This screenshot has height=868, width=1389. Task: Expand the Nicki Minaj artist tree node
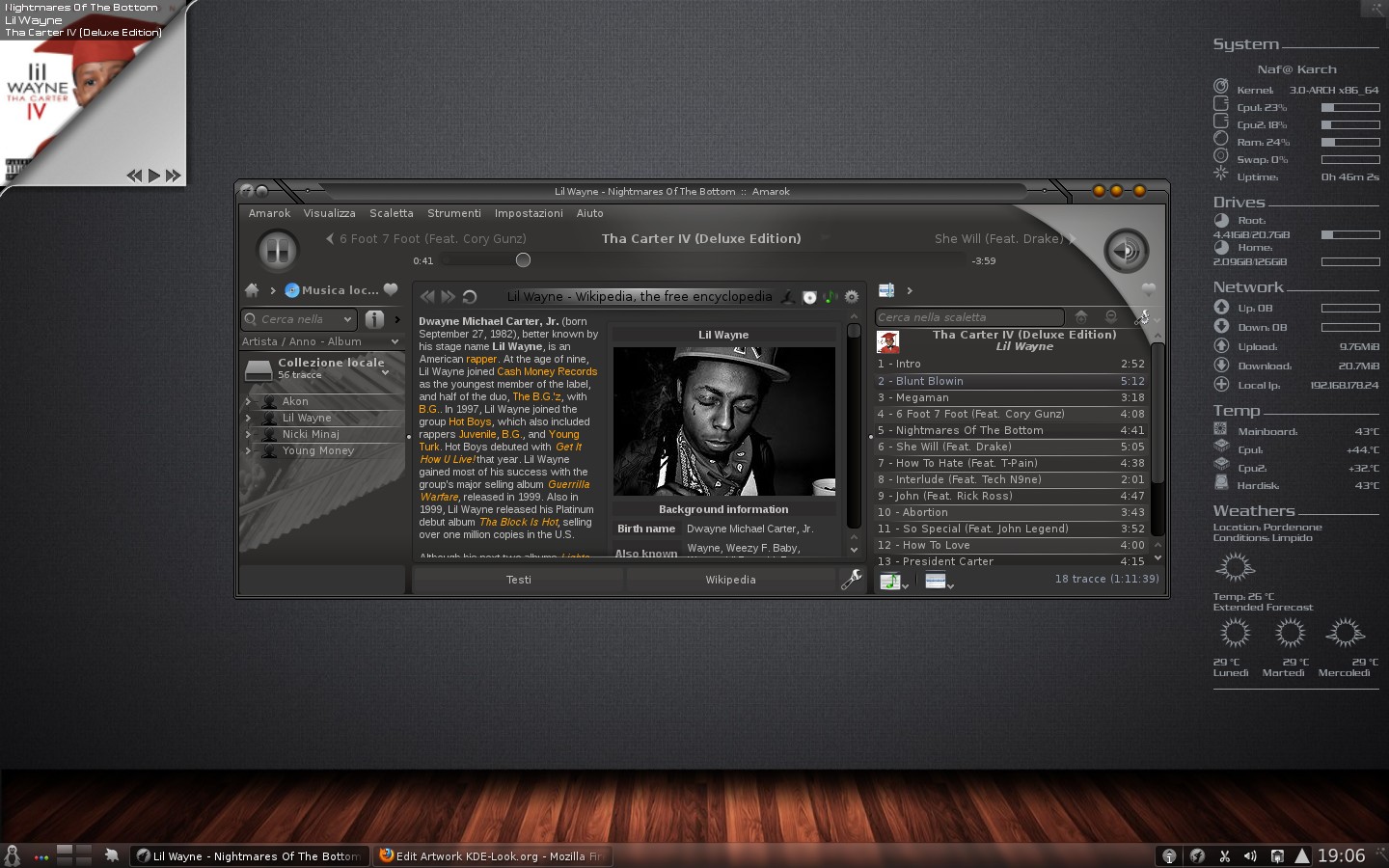pos(248,434)
